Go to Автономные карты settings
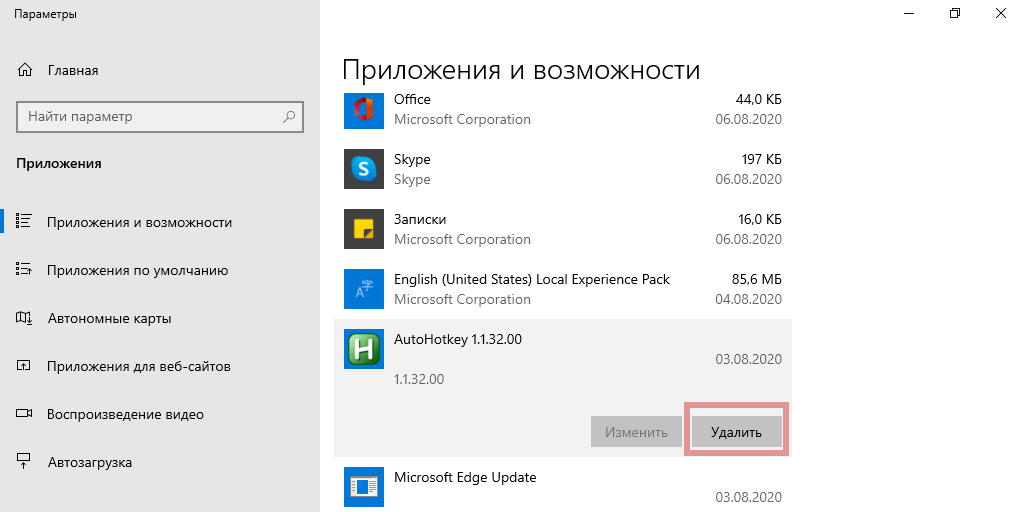Image resolution: width=1009 pixels, height=512 pixels. click(x=109, y=318)
